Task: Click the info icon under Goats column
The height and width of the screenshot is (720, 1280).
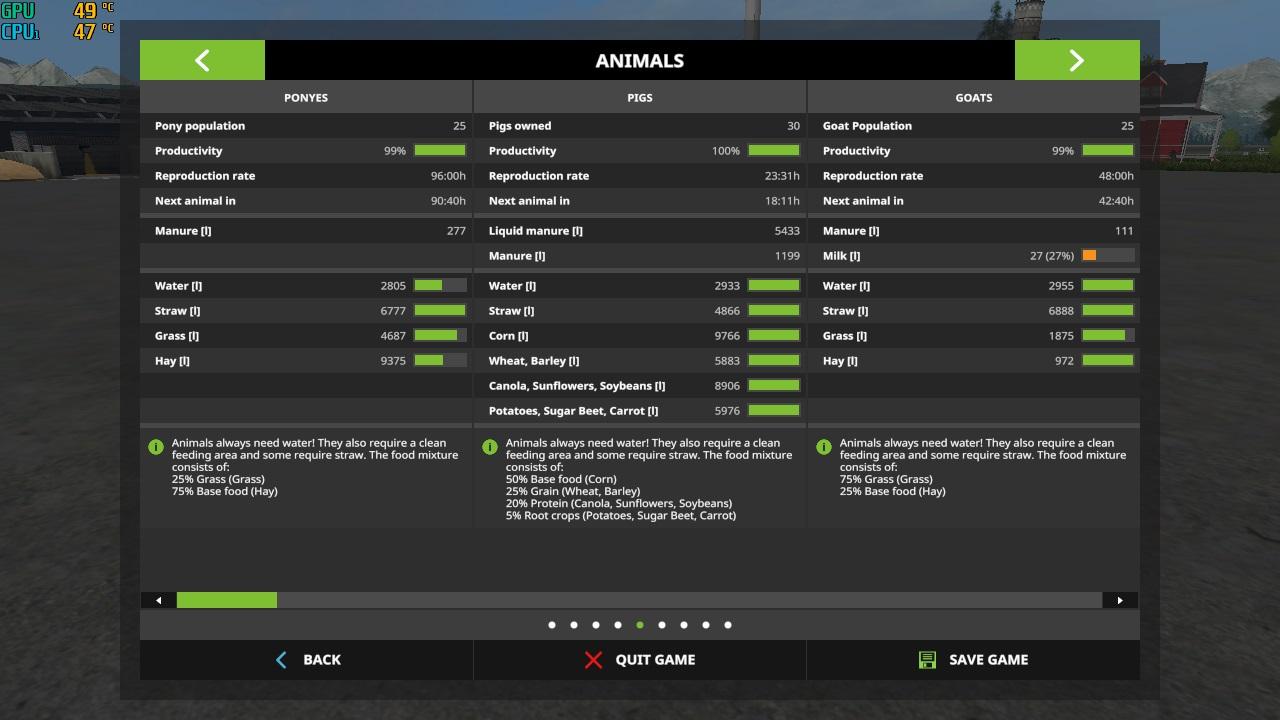Action: click(x=824, y=447)
